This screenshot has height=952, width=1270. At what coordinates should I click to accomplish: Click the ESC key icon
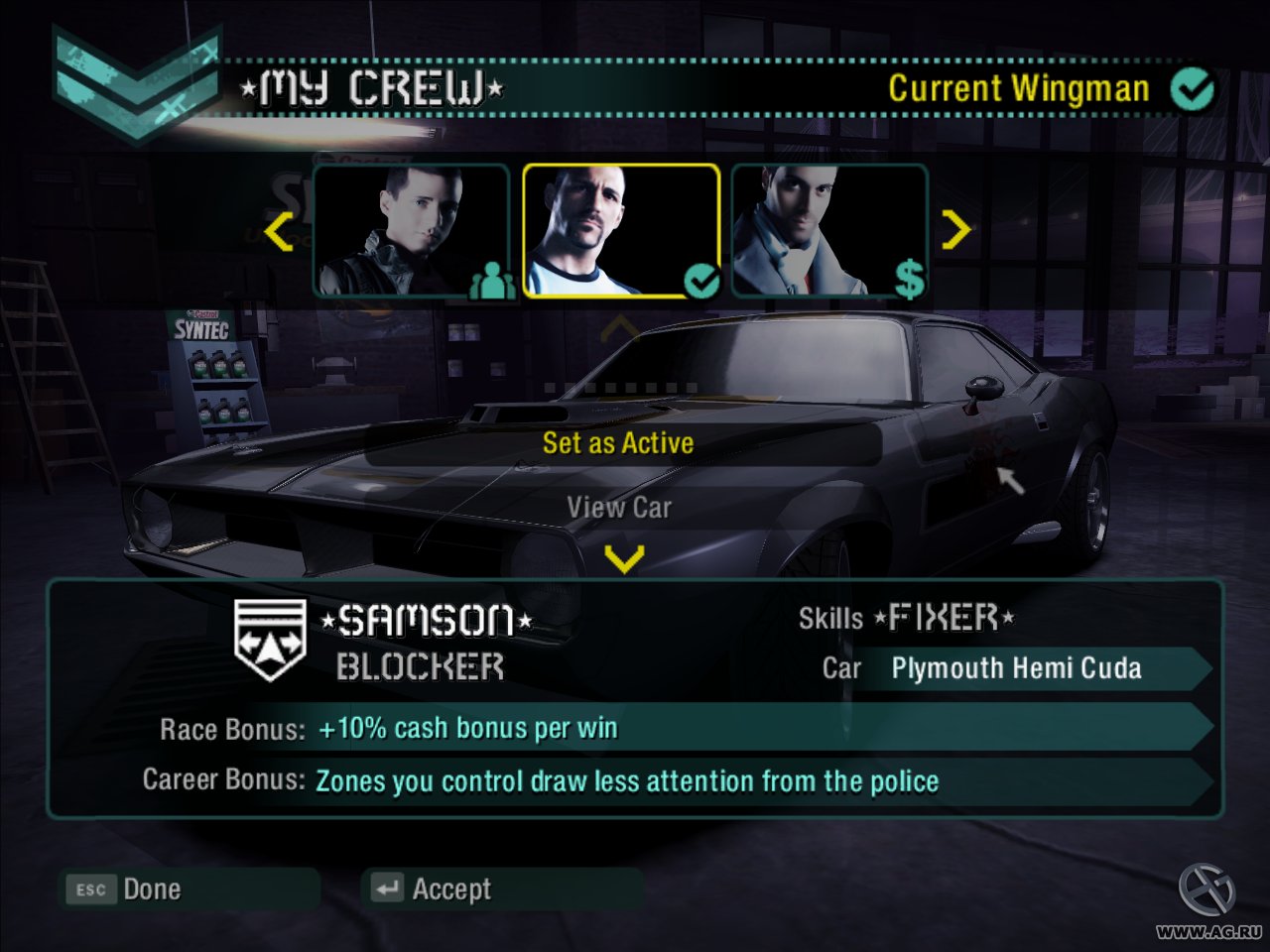click(91, 890)
